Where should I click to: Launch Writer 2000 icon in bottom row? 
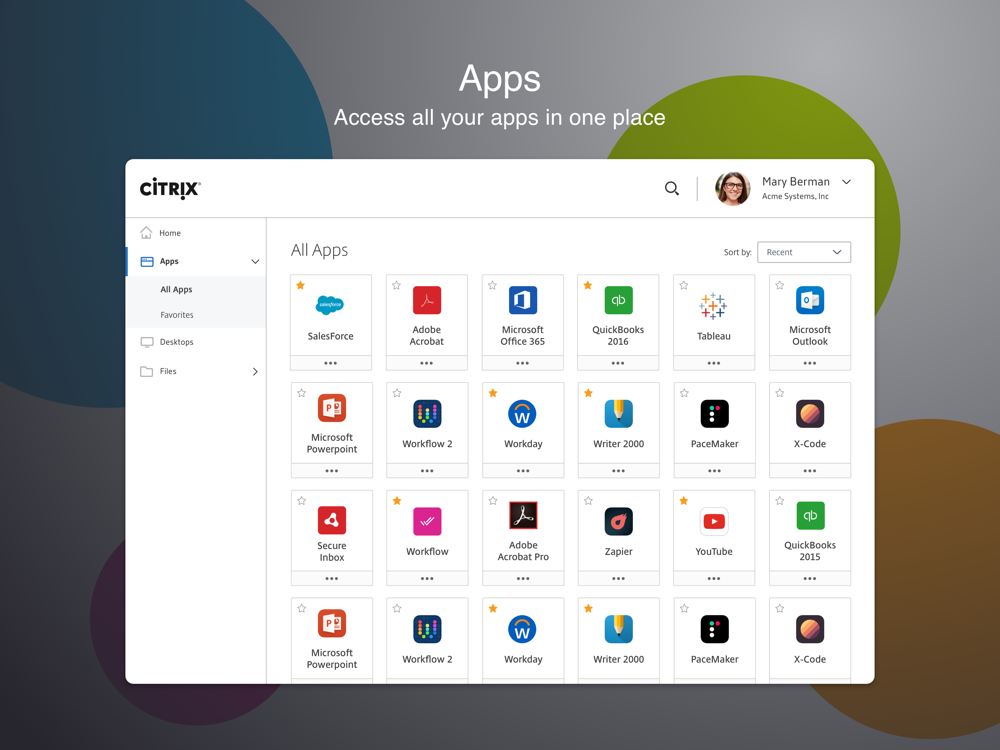click(619, 629)
